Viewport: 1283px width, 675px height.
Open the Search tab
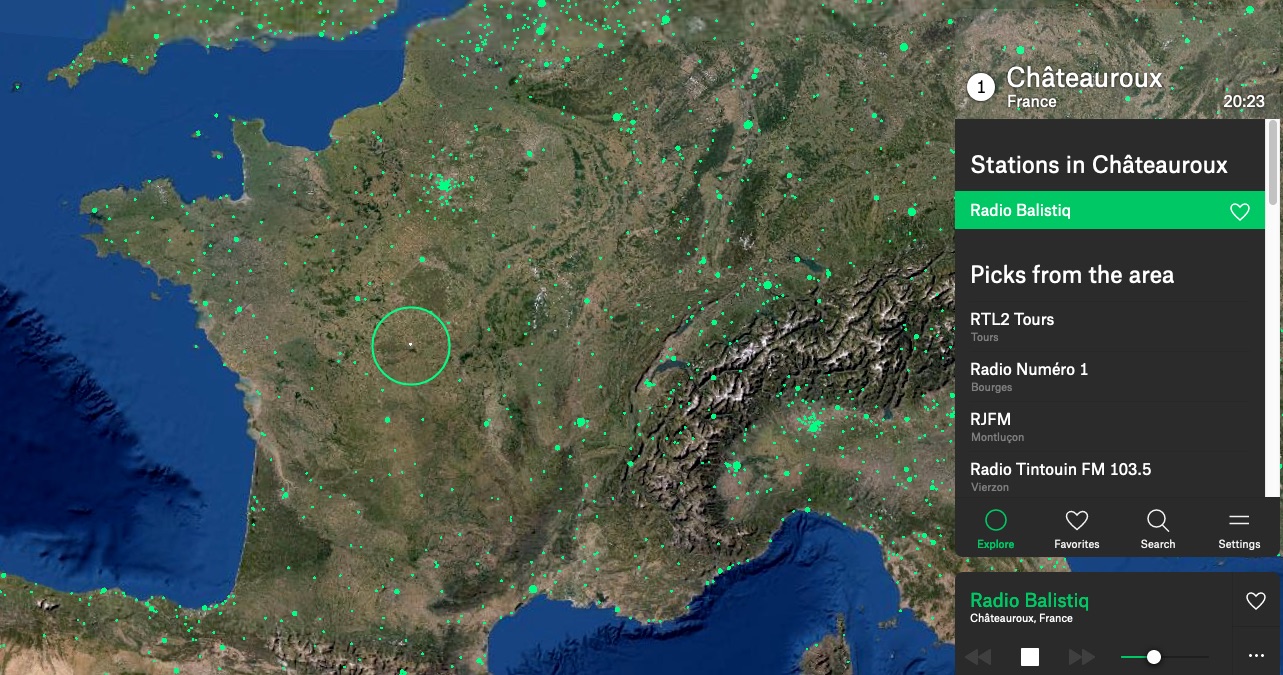(1158, 529)
